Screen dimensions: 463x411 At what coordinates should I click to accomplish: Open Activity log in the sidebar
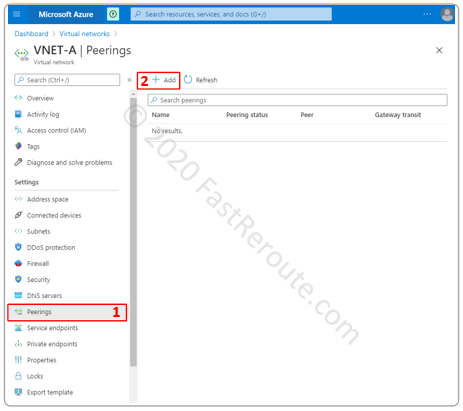click(x=43, y=114)
